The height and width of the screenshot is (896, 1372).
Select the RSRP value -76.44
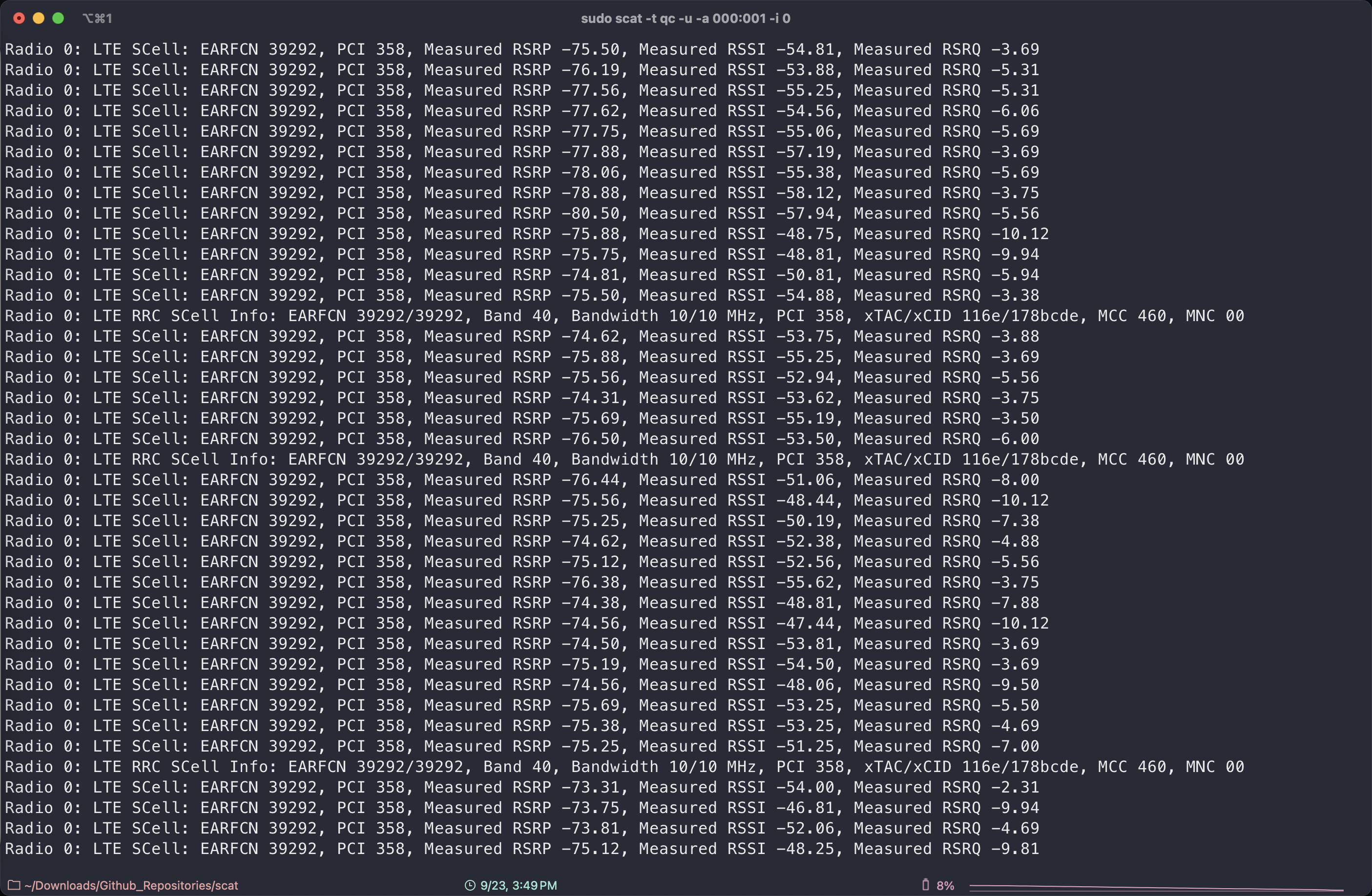590,480
